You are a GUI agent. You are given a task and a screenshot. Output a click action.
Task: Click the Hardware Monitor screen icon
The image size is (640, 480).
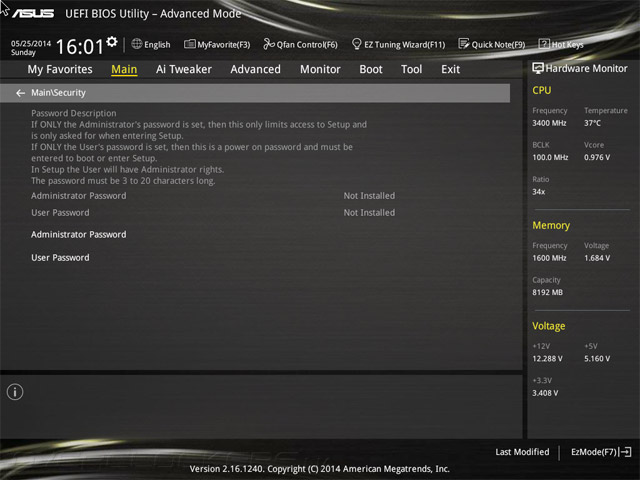click(x=538, y=68)
